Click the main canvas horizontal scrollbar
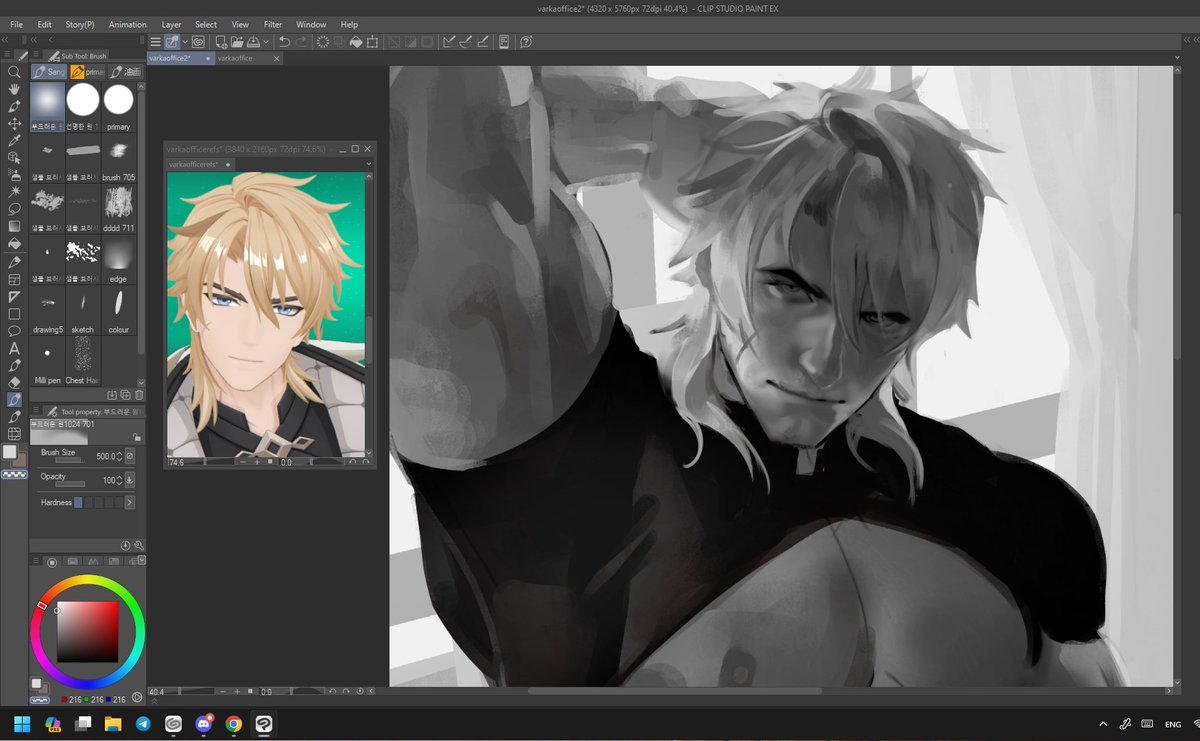 675,690
